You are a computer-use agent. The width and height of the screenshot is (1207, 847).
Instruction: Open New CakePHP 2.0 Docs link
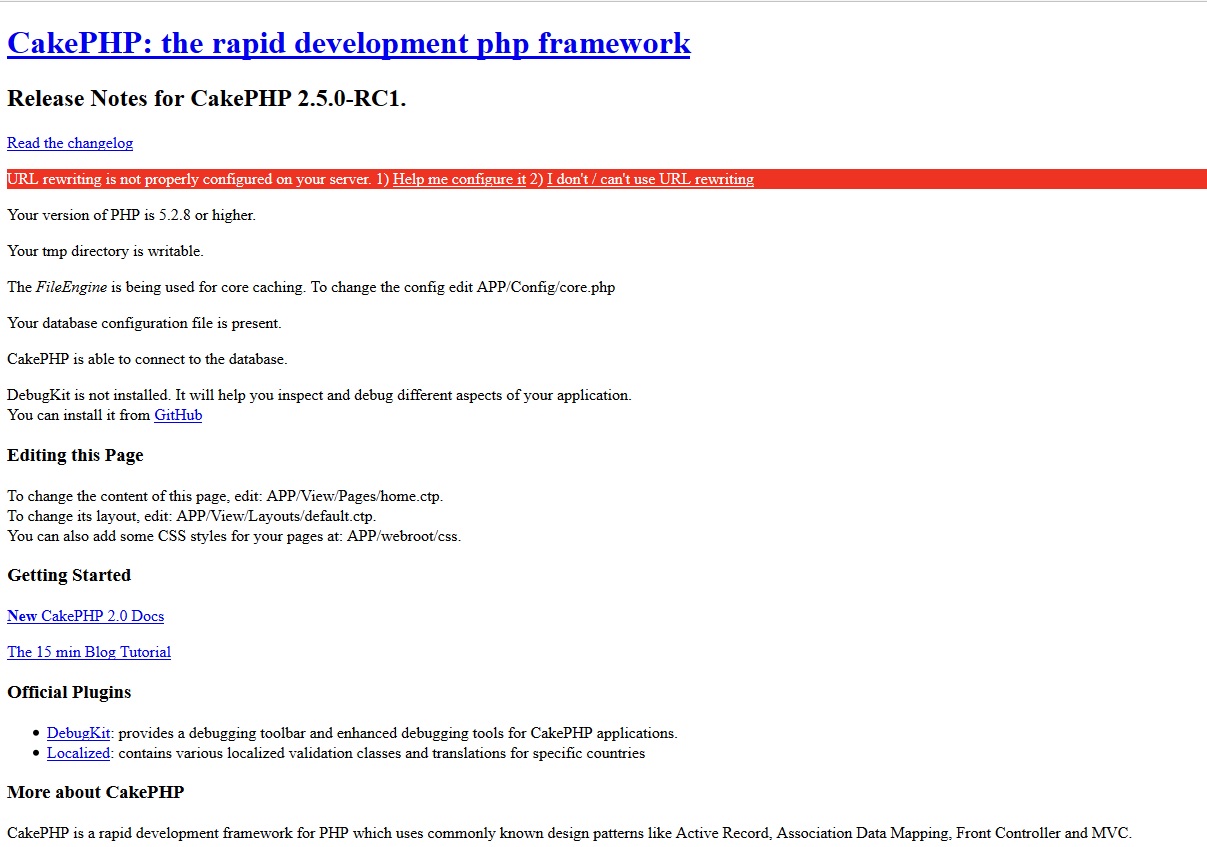coord(85,616)
